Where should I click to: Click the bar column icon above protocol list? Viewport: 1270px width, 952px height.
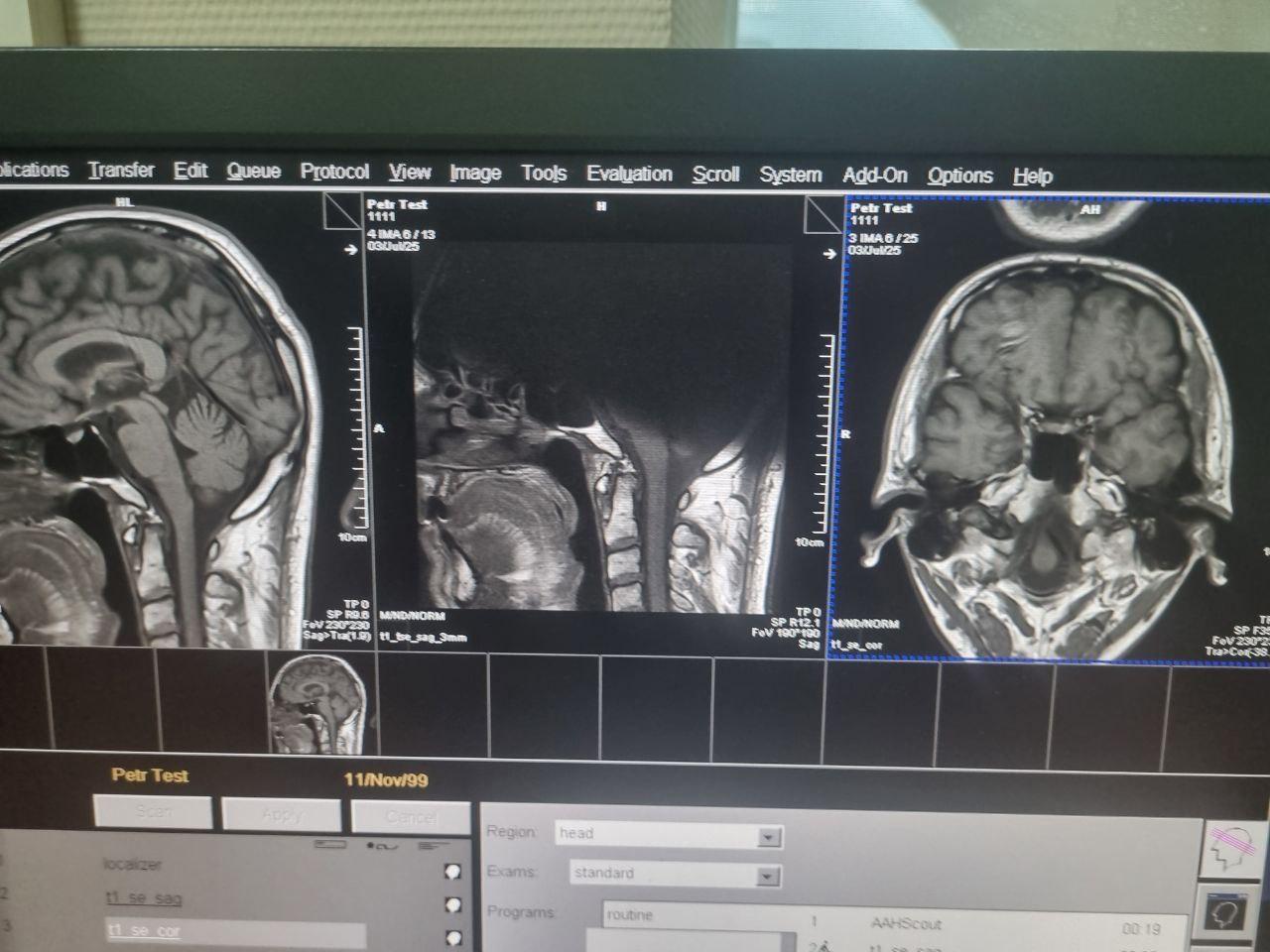[329, 845]
